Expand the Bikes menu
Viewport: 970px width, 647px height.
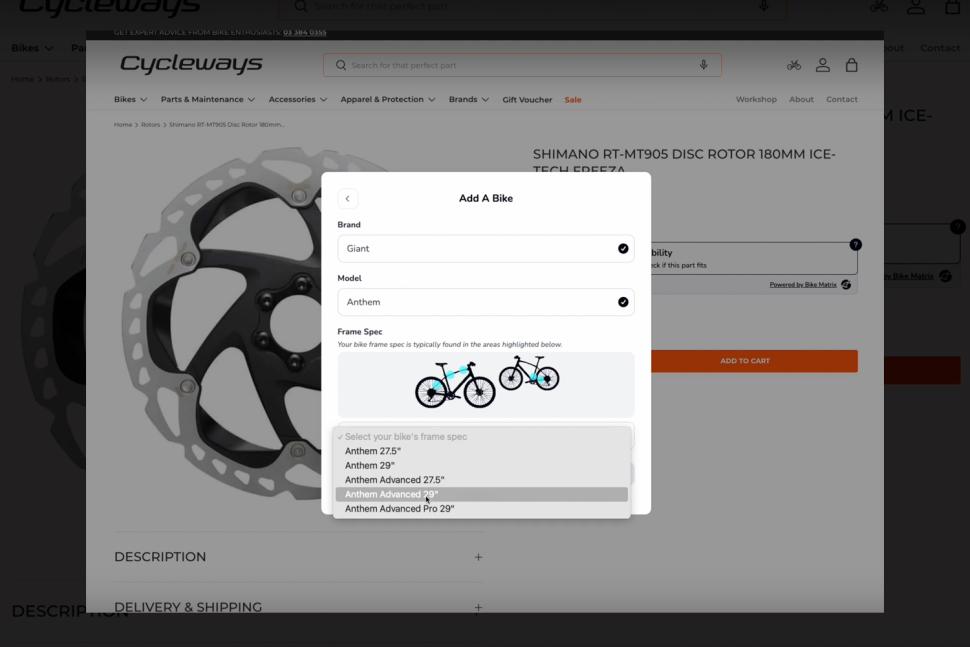tap(131, 100)
